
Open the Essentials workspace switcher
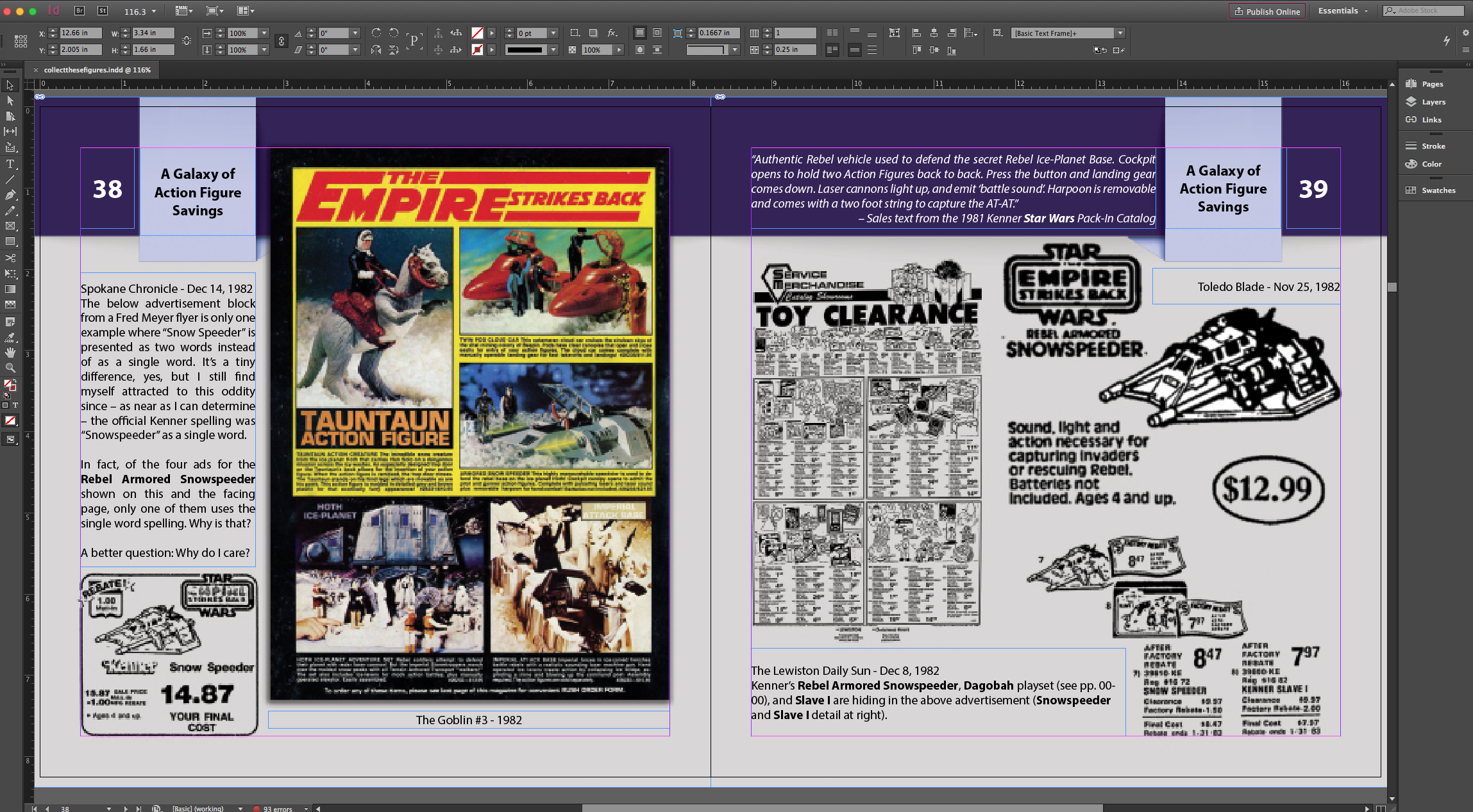(1343, 11)
